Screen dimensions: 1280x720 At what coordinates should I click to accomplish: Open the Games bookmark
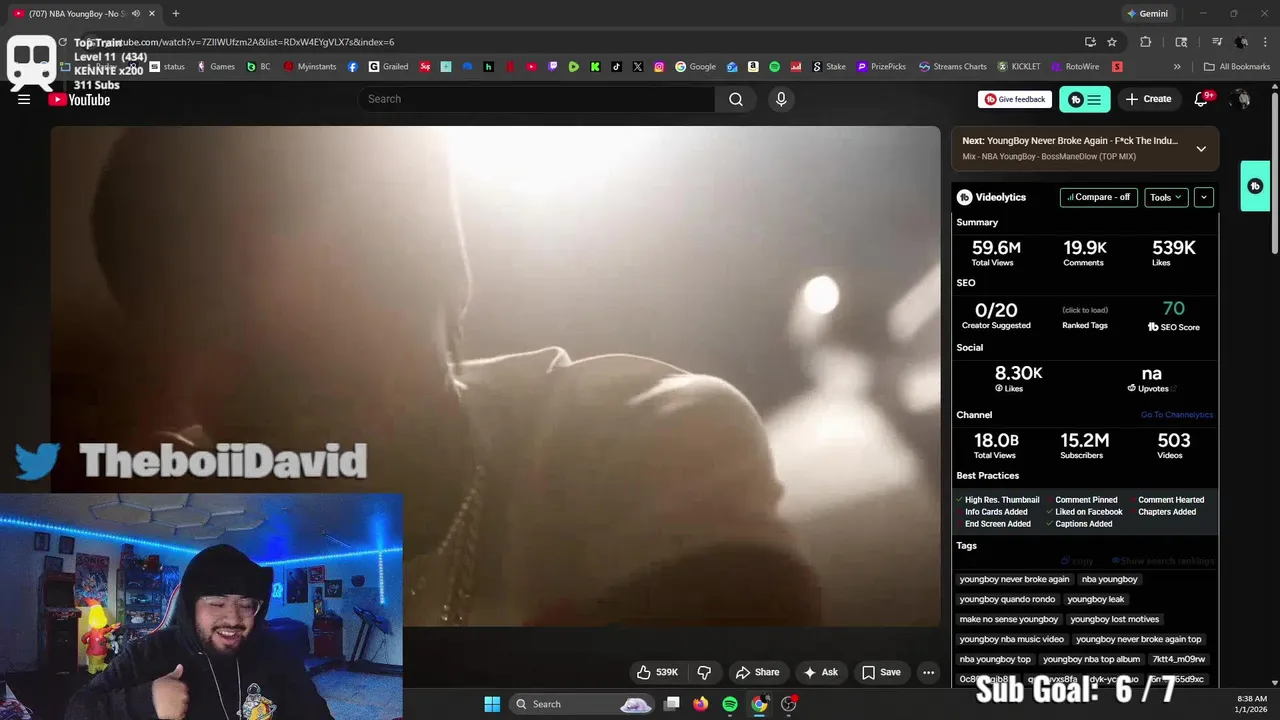coord(216,67)
